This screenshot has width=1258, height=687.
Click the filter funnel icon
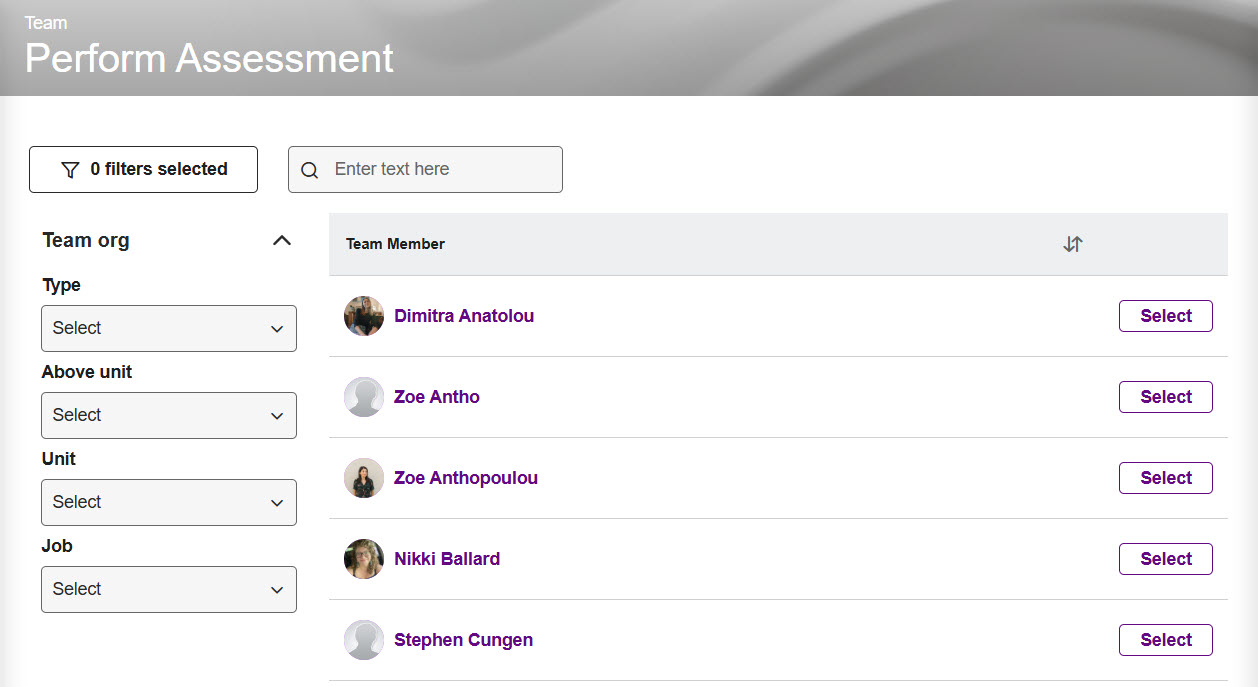tap(69, 169)
